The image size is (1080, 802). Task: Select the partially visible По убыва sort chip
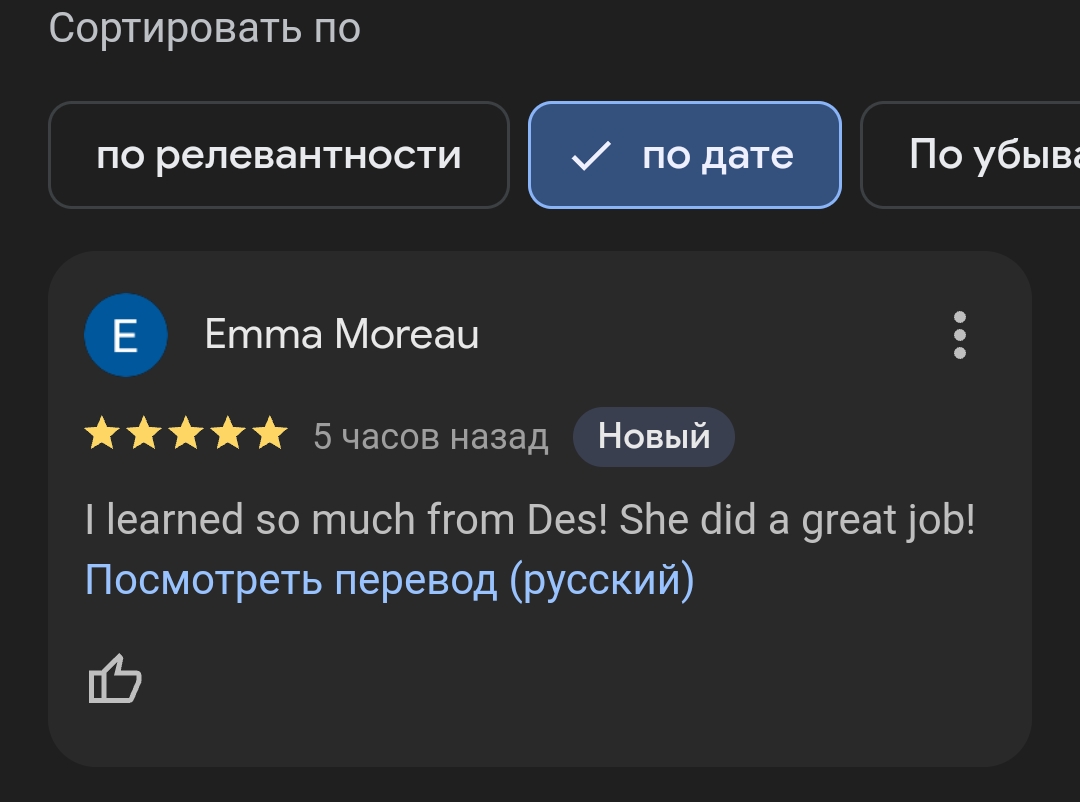[970, 155]
